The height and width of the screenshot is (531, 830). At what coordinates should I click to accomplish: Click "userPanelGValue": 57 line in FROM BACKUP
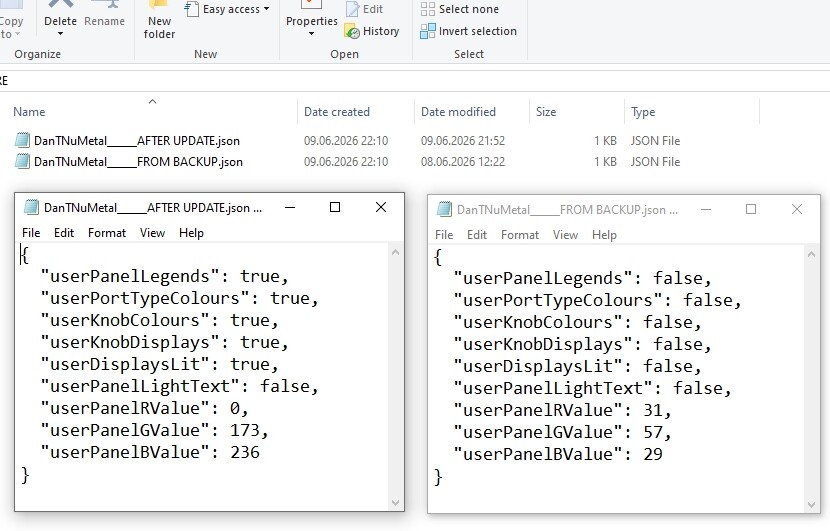pyautogui.click(x=563, y=433)
